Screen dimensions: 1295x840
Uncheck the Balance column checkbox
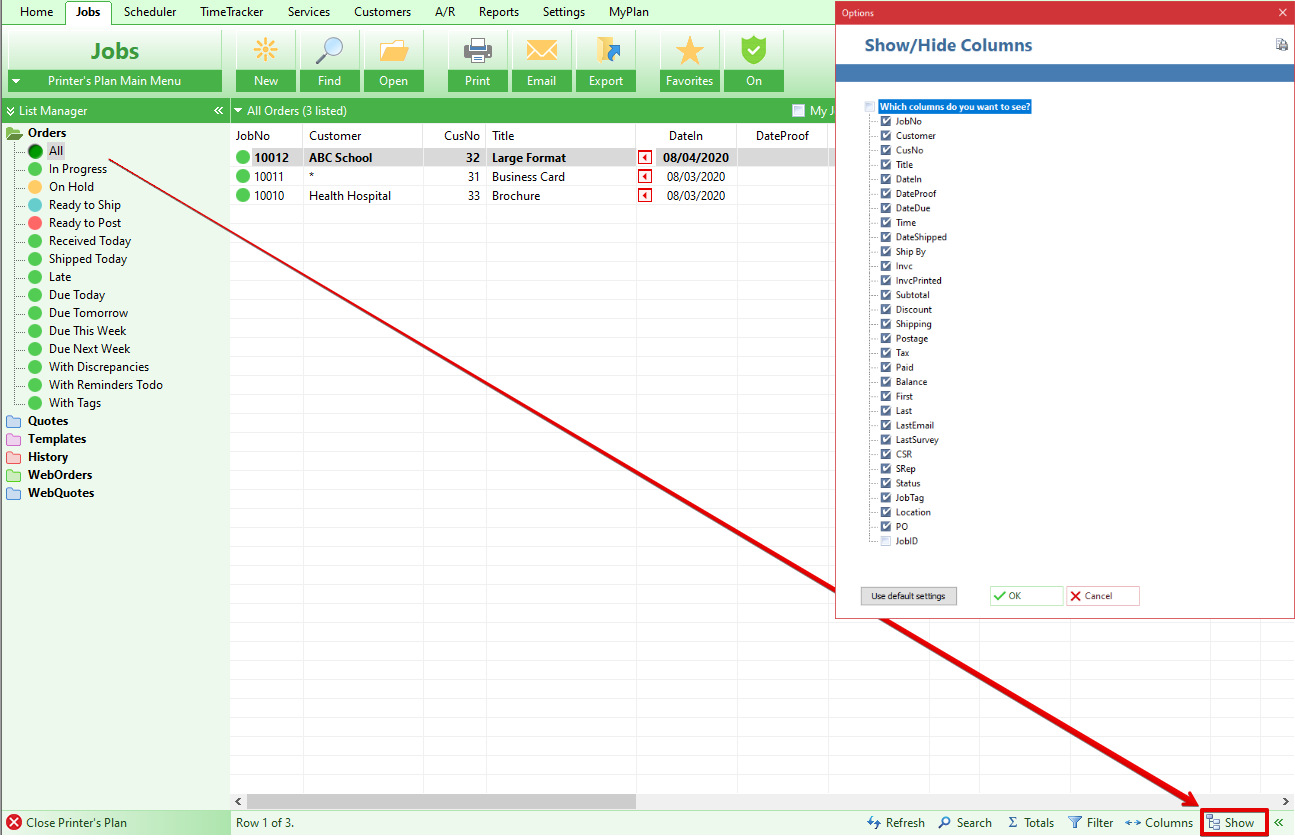tap(886, 382)
